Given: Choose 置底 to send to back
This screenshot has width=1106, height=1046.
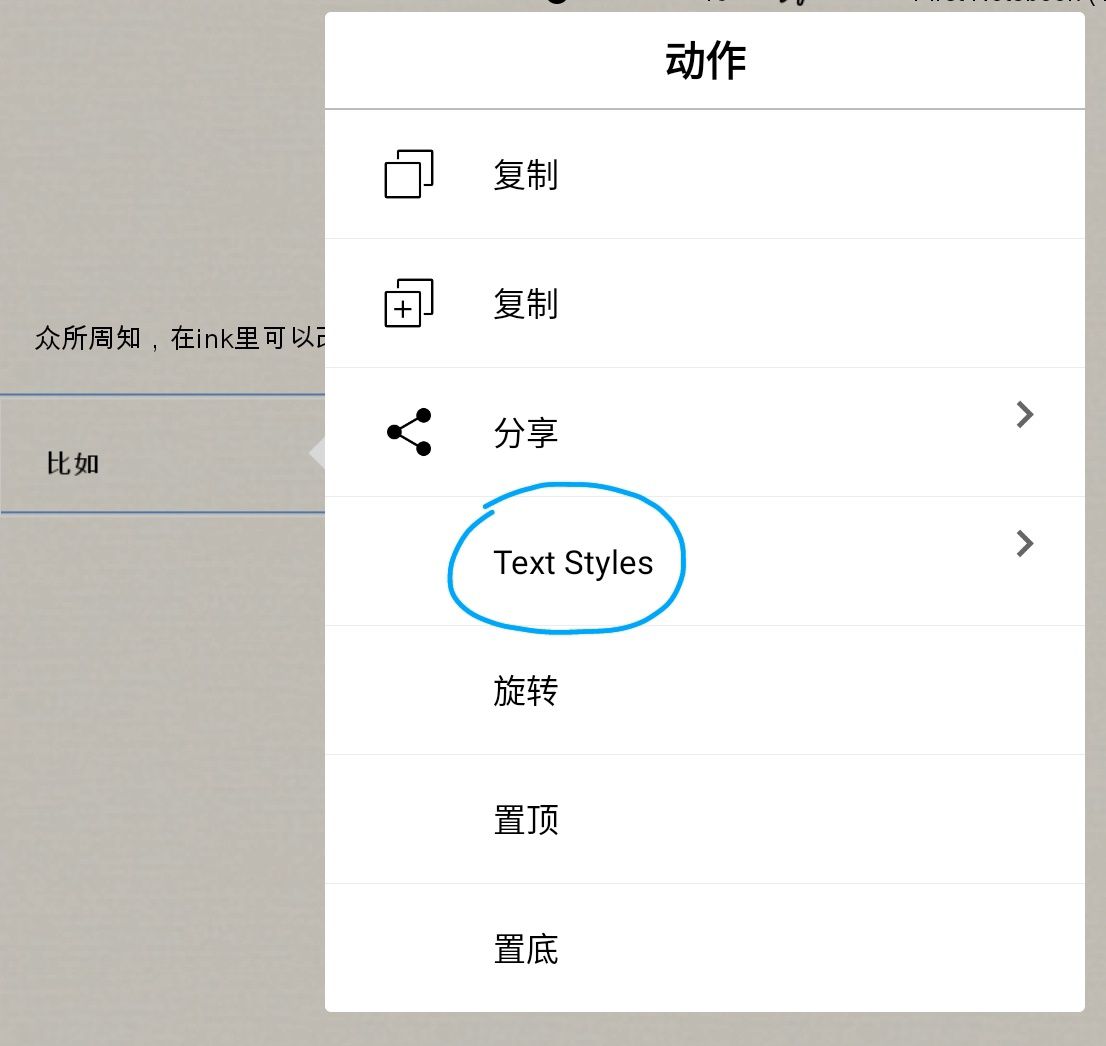Looking at the screenshot, I should tap(705, 949).
